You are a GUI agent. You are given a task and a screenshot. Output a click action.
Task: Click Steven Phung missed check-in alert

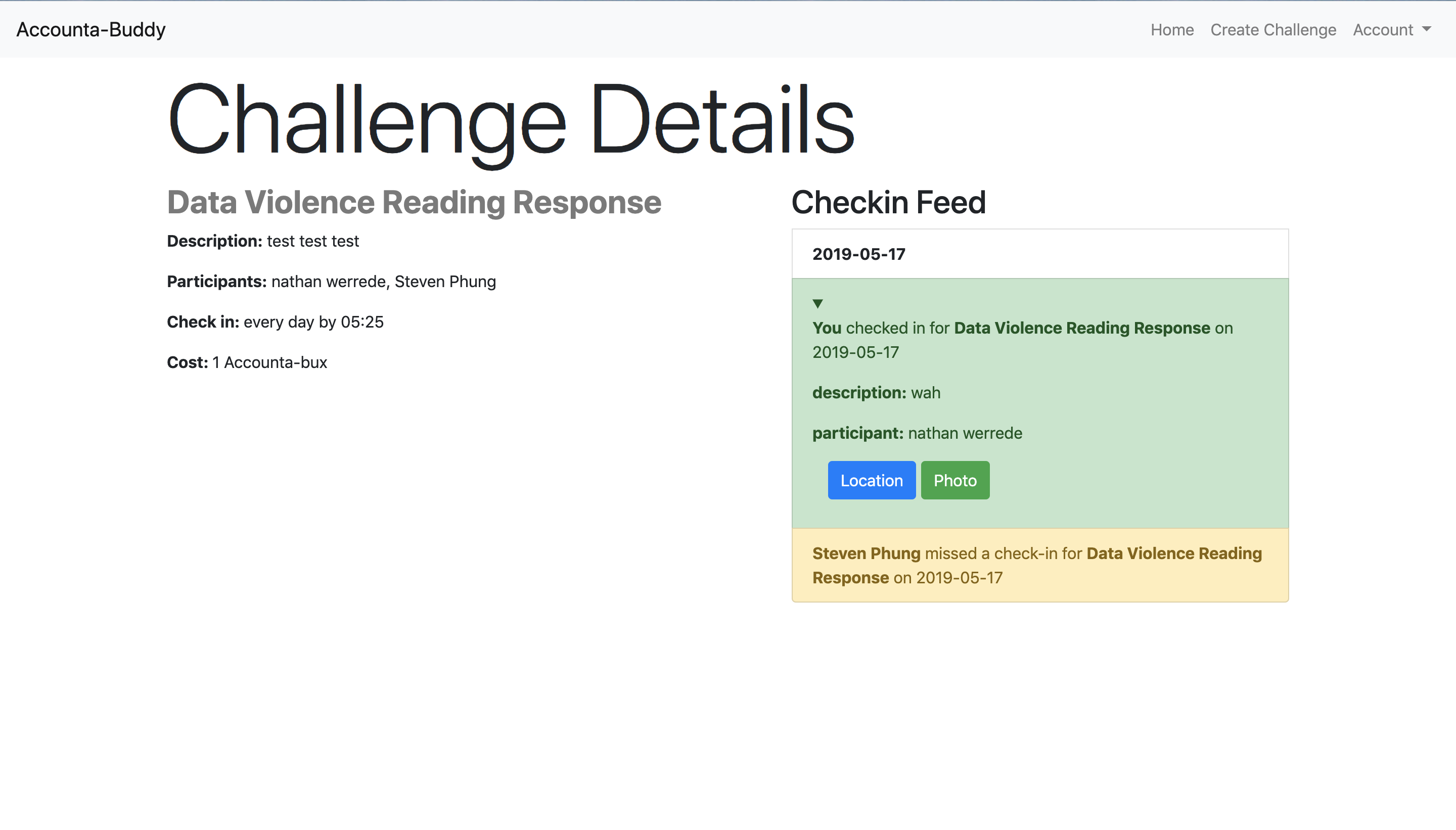coord(1040,565)
